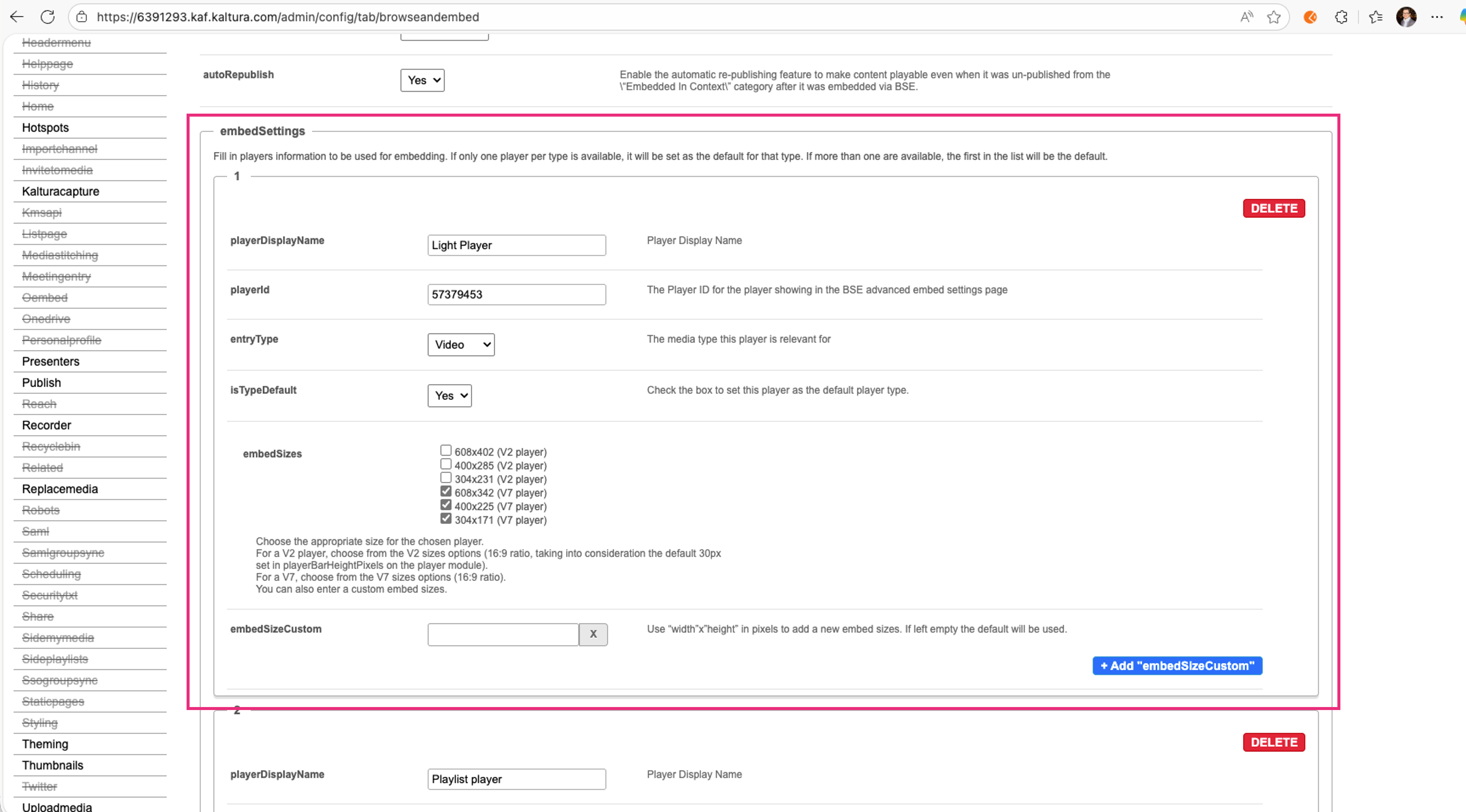Viewport: 1466px width, 812px height.
Task: Open browser settings ellipsis menu
Action: click(x=1437, y=17)
